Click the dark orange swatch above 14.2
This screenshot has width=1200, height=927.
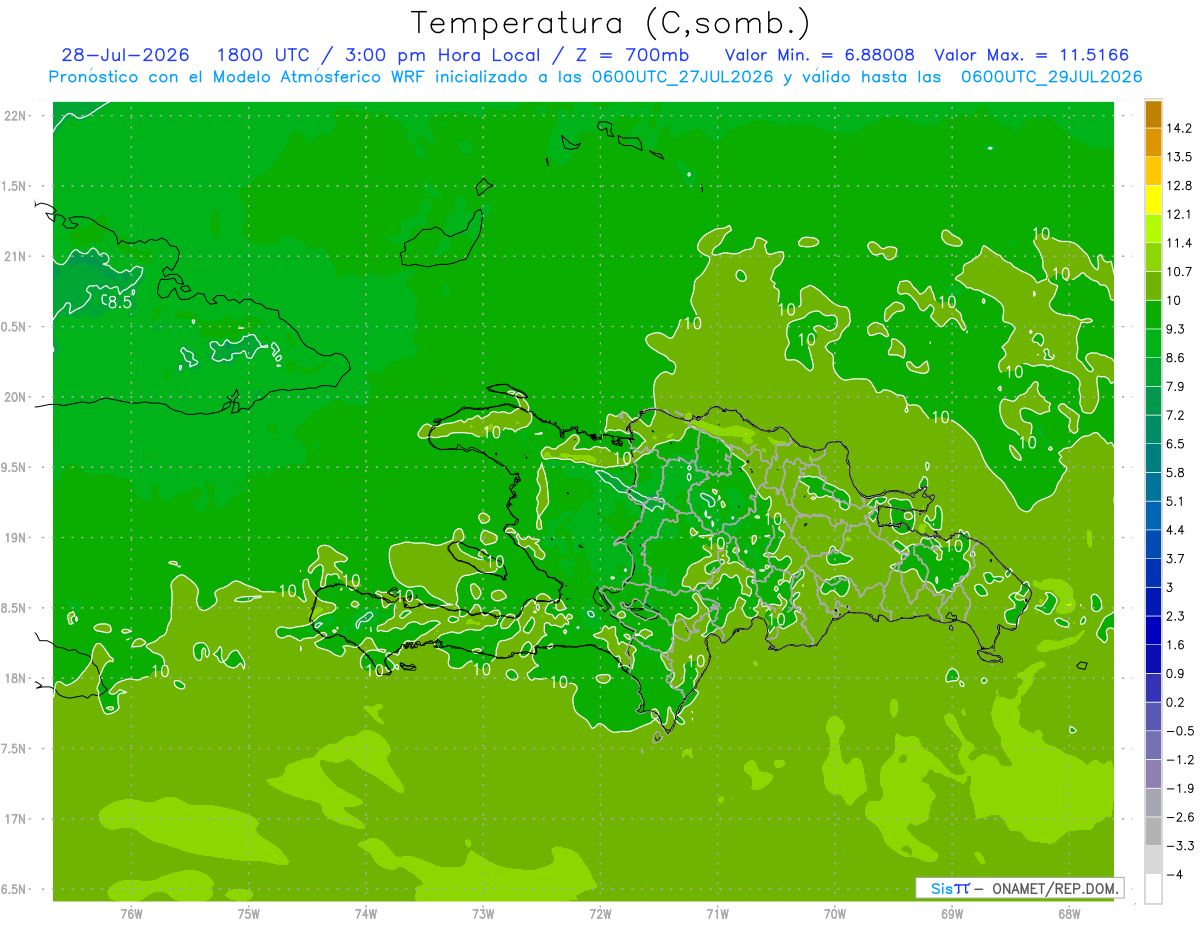pos(1153,114)
